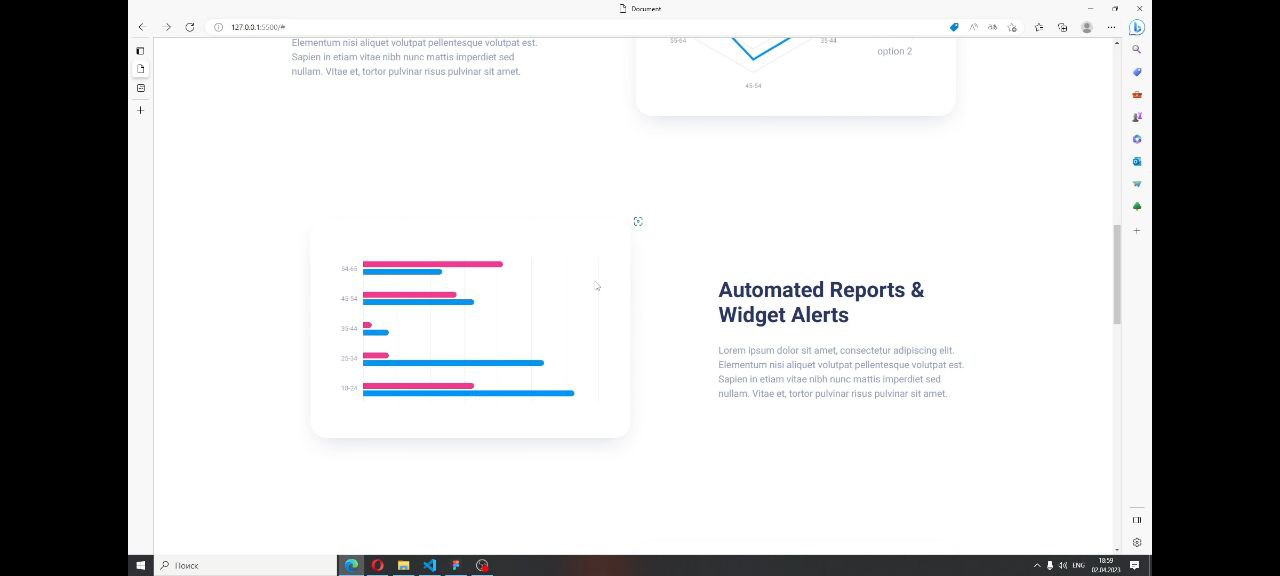Image resolution: width=1280 pixels, height=576 pixels.
Task: View site information icon in address bar
Action: tap(218, 27)
